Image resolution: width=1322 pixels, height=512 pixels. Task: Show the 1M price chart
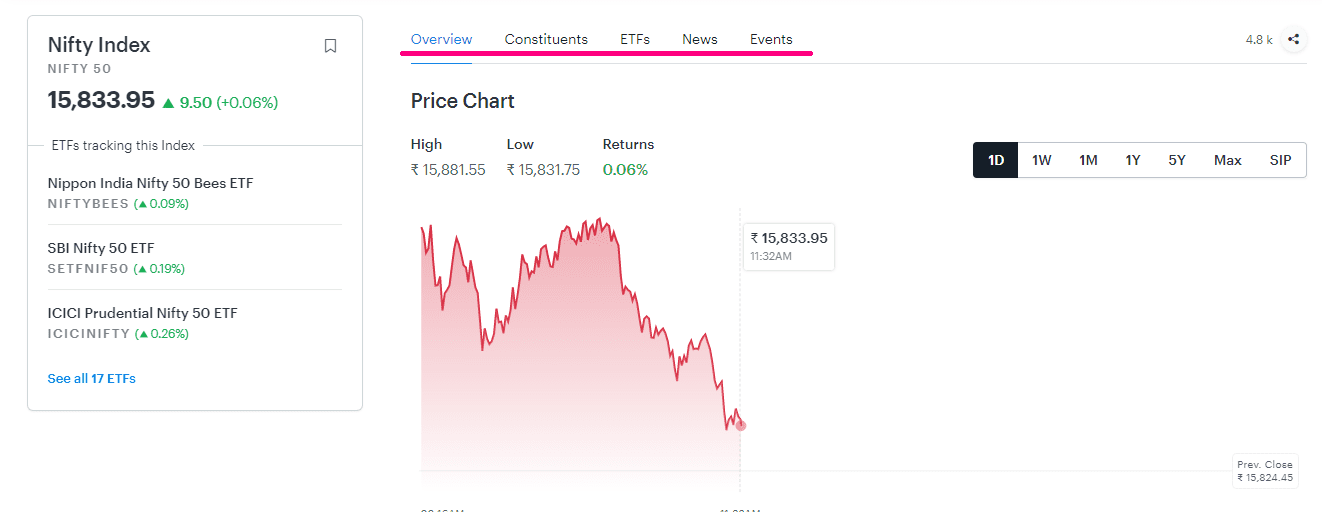pos(1088,160)
